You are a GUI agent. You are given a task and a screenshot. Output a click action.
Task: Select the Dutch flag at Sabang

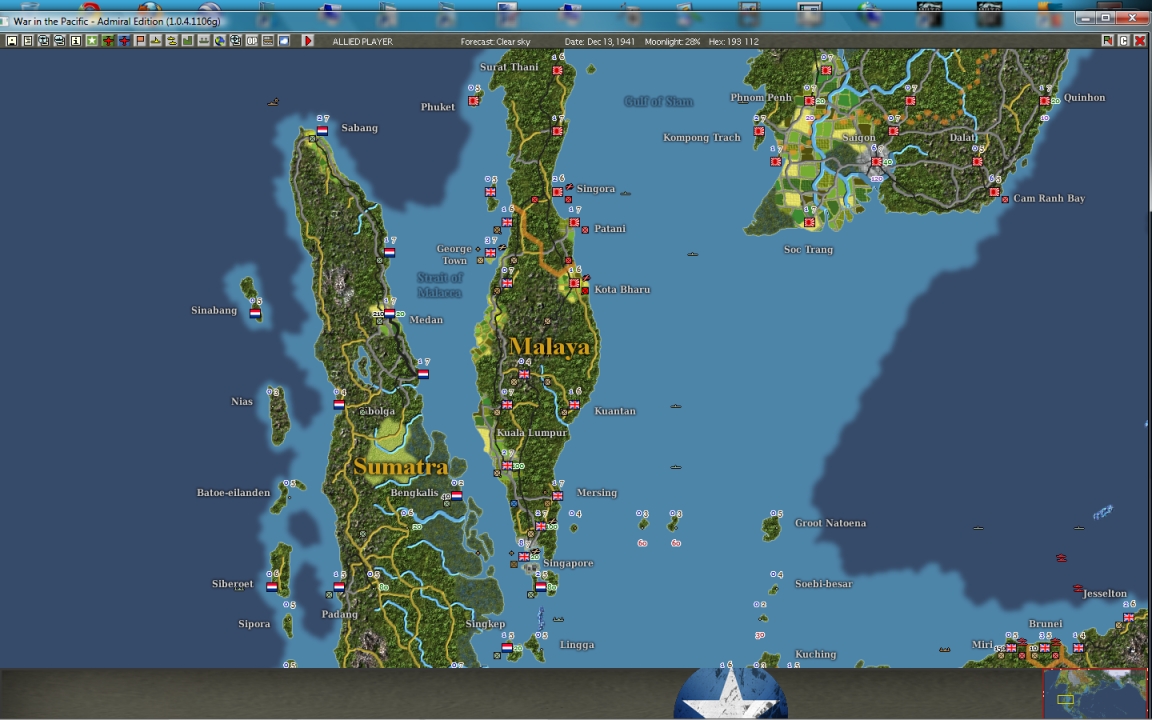point(322,131)
